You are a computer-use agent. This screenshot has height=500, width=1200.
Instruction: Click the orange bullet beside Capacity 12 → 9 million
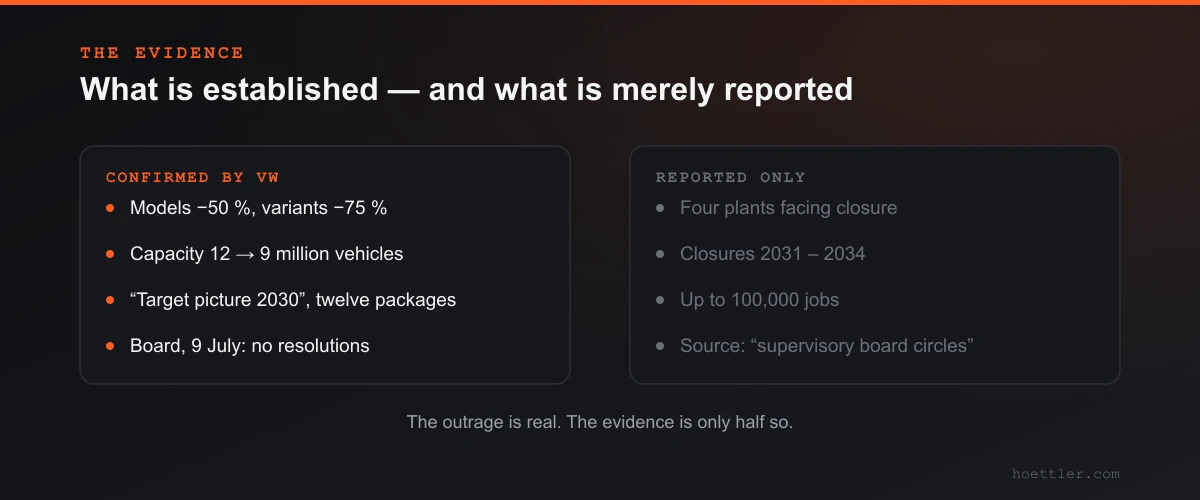(x=110, y=254)
